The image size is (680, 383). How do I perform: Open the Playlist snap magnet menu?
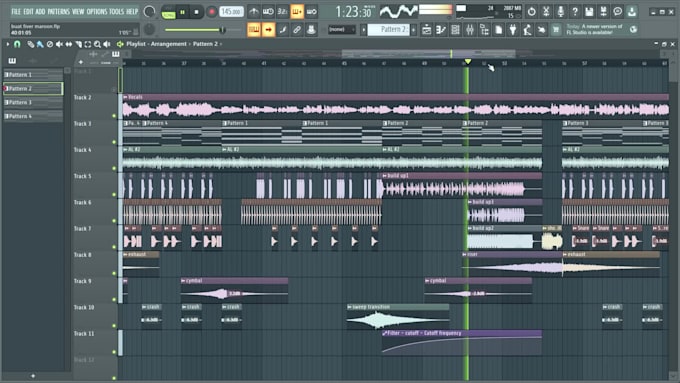point(17,44)
